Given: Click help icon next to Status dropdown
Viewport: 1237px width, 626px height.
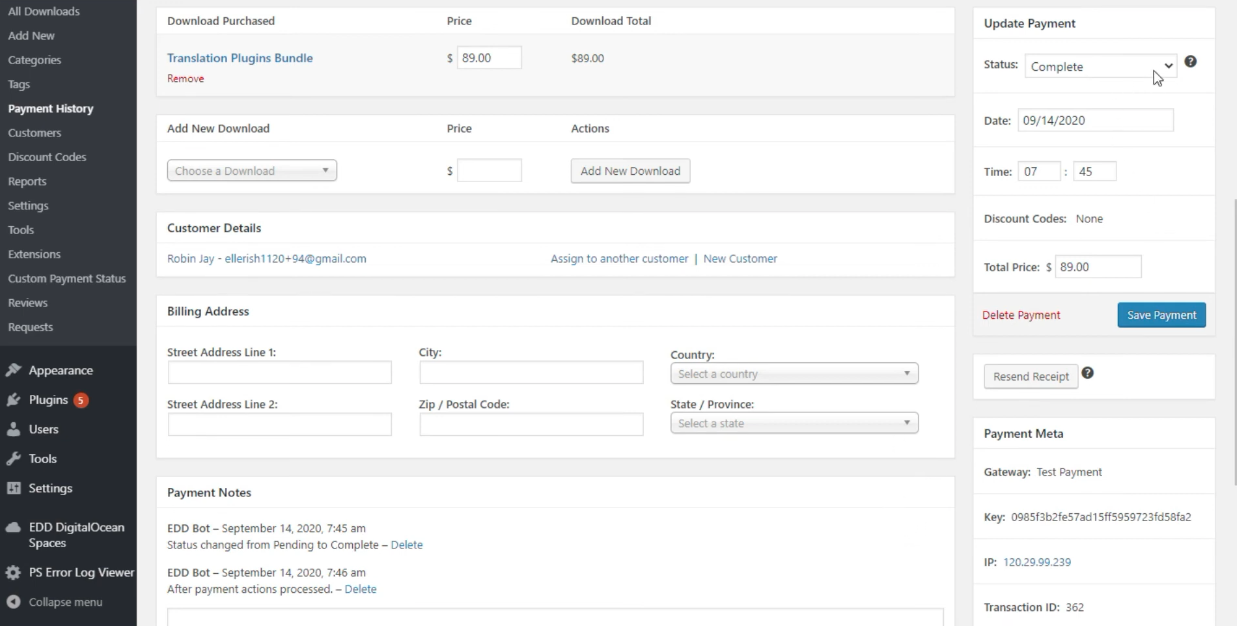Looking at the screenshot, I should pos(1190,62).
